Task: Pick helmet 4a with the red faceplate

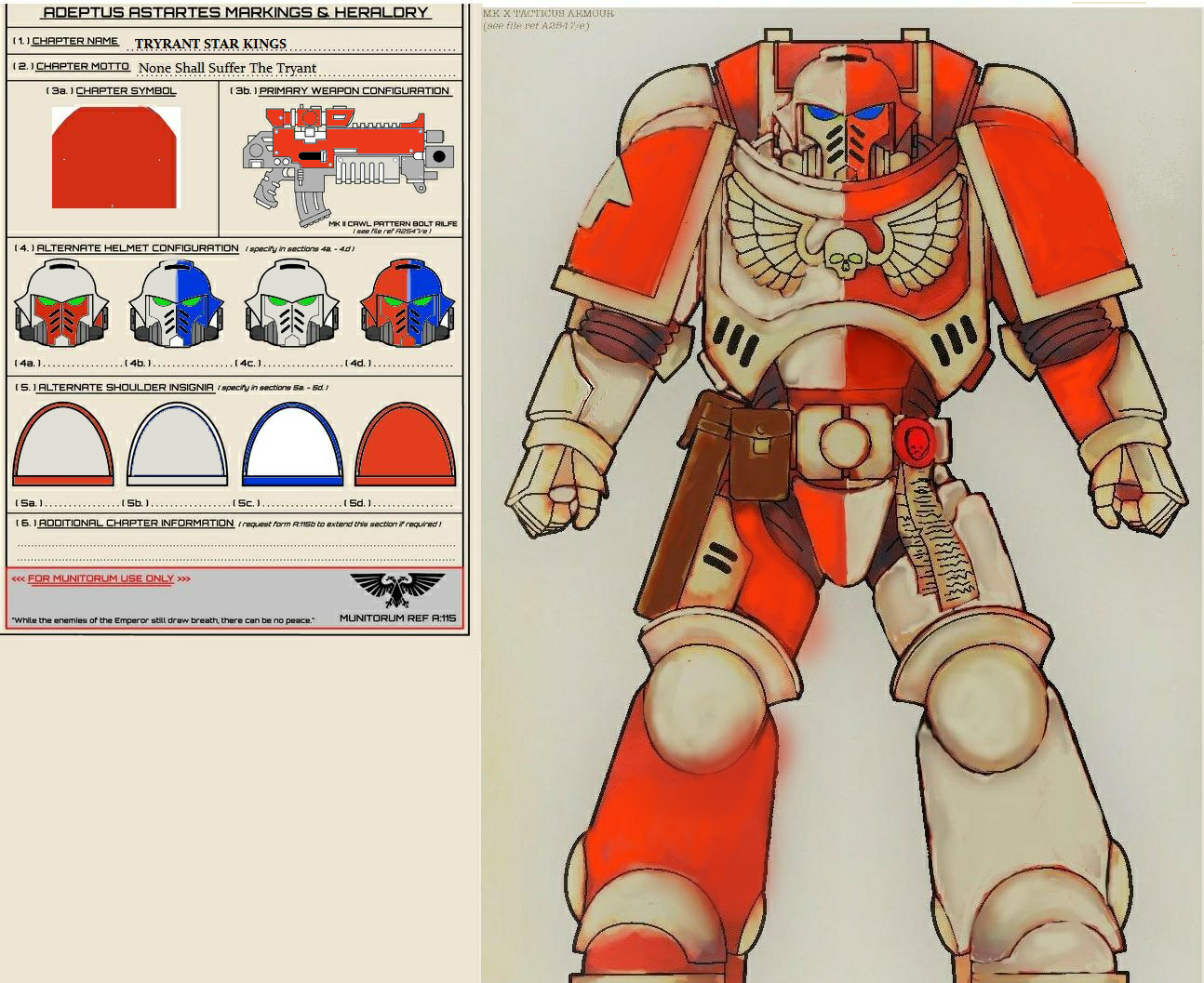Action: point(61,303)
